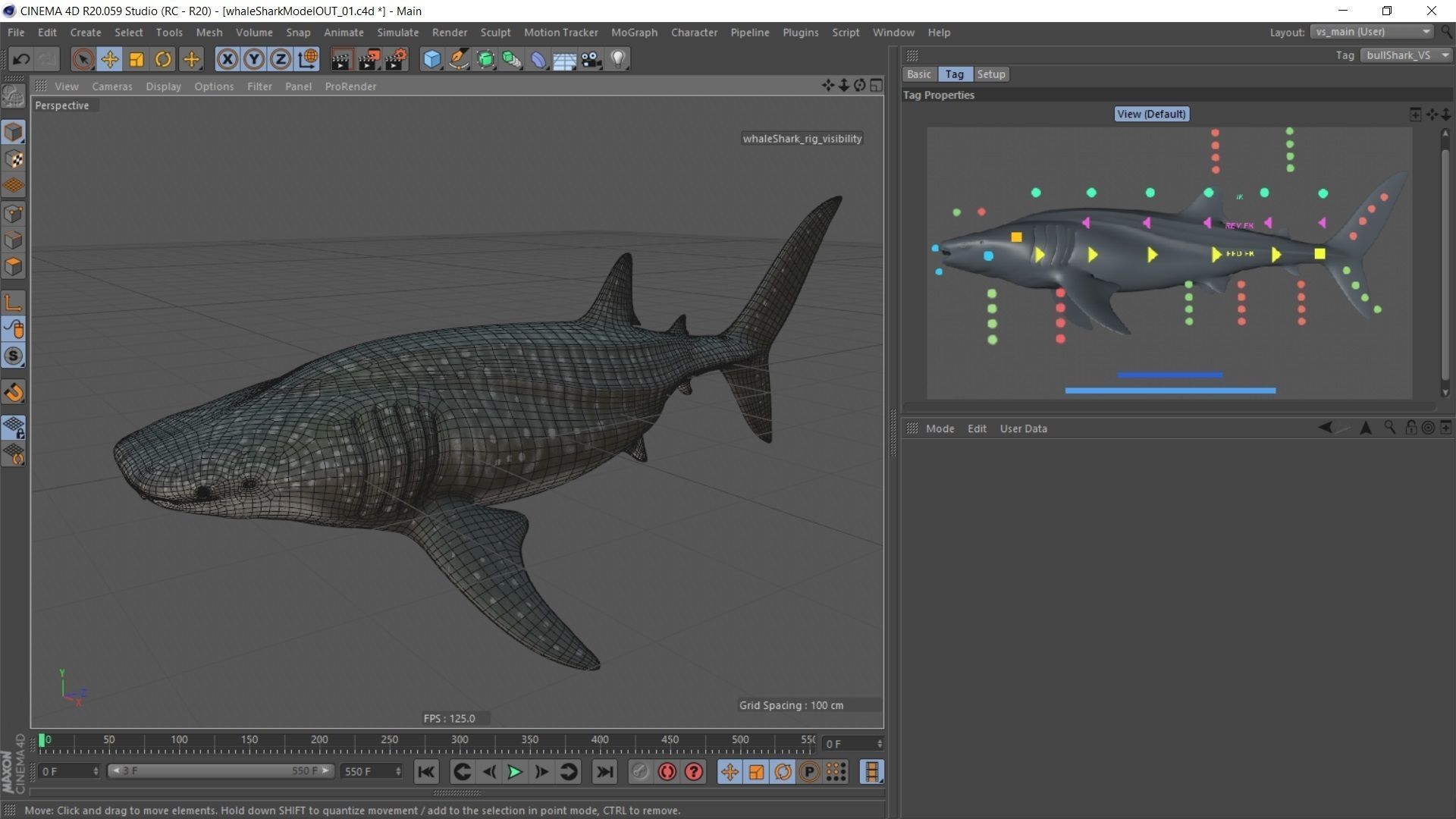
Task: Click the long blue slider bar in visual selector
Action: click(1170, 391)
